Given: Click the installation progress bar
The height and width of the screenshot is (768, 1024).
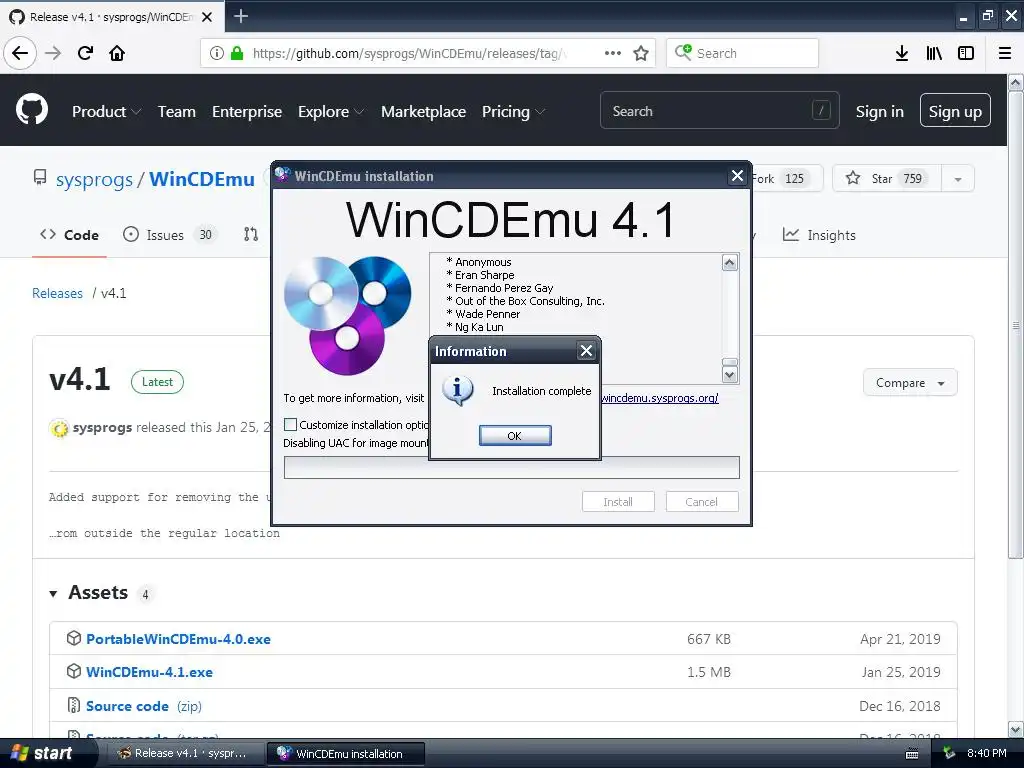Looking at the screenshot, I should [511, 468].
